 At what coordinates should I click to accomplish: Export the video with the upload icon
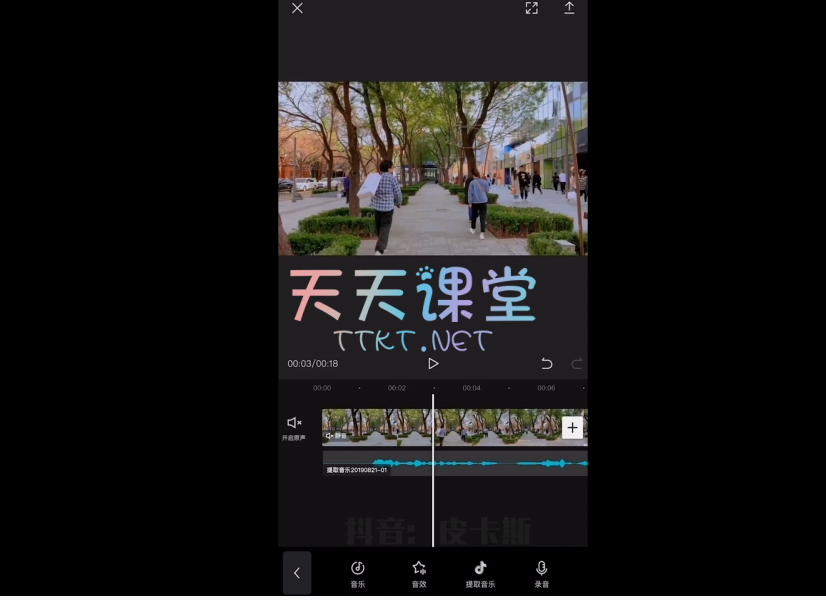pyautogui.click(x=569, y=8)
